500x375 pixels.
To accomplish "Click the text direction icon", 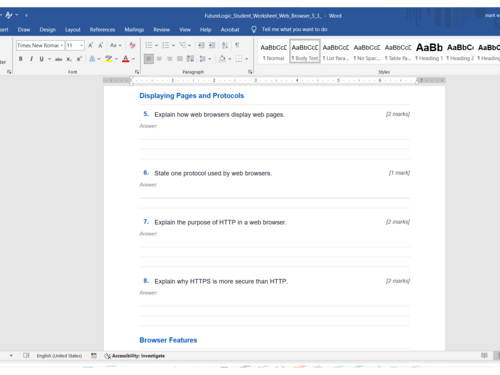I will 190,59.
